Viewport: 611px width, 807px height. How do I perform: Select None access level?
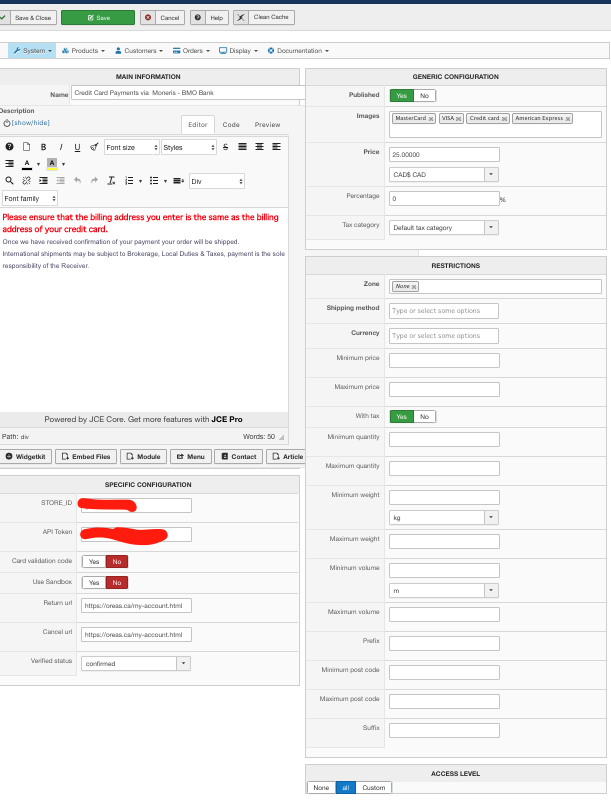(321, 787)
